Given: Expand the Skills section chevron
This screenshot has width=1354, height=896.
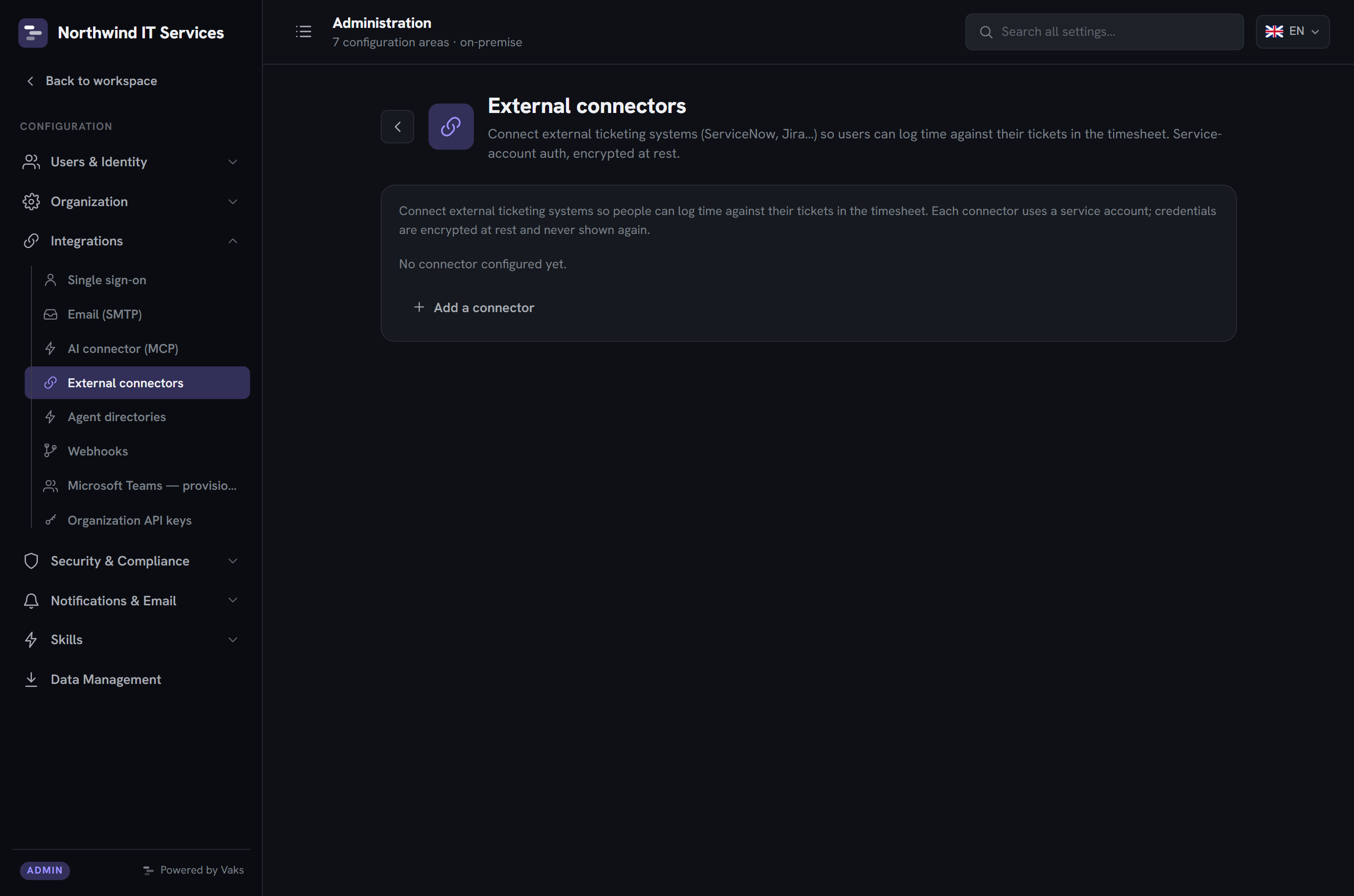Looking at the screenshot, I should [x=232, y=640].
